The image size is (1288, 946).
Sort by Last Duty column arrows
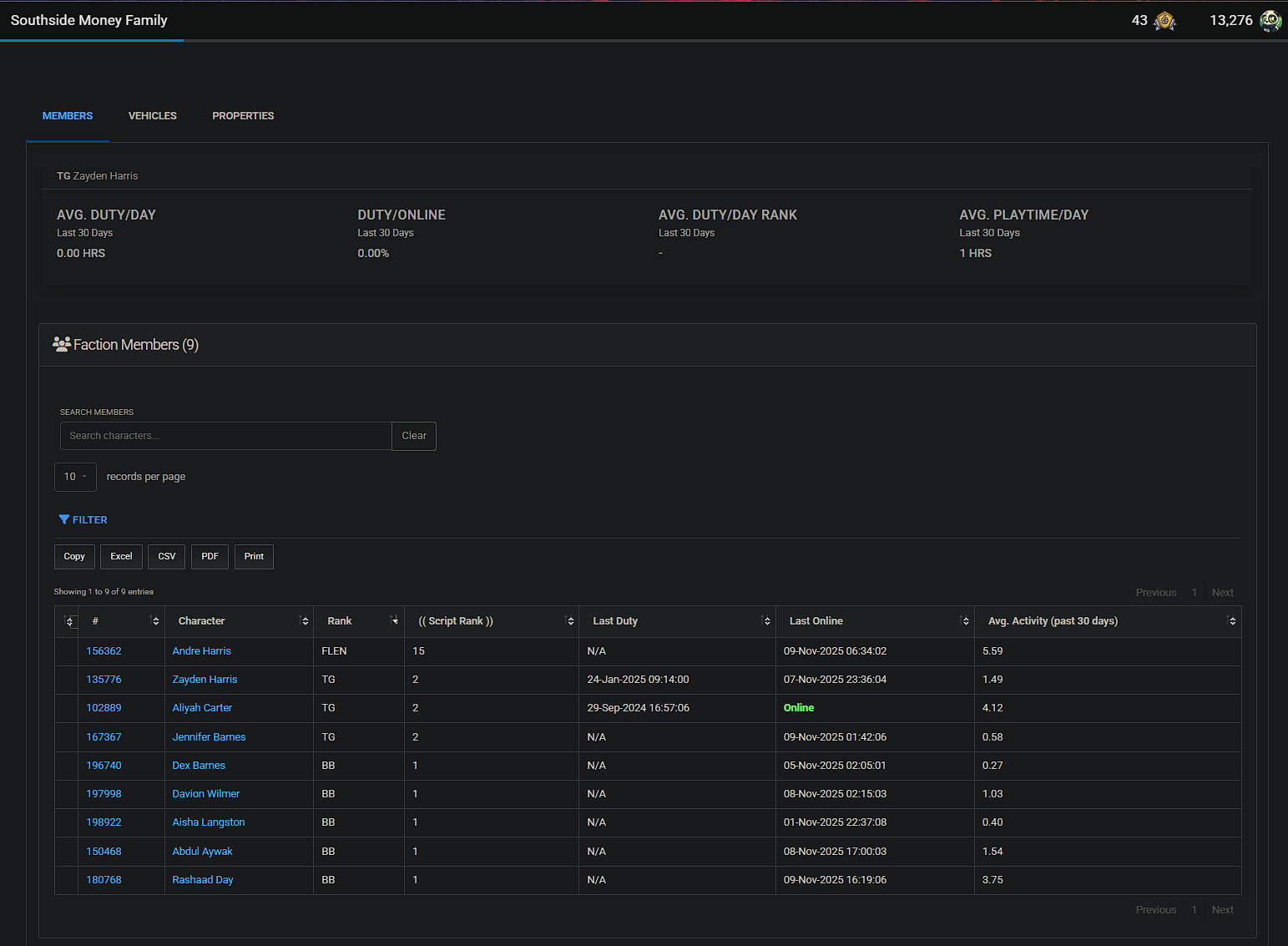[x=766, y=620]
